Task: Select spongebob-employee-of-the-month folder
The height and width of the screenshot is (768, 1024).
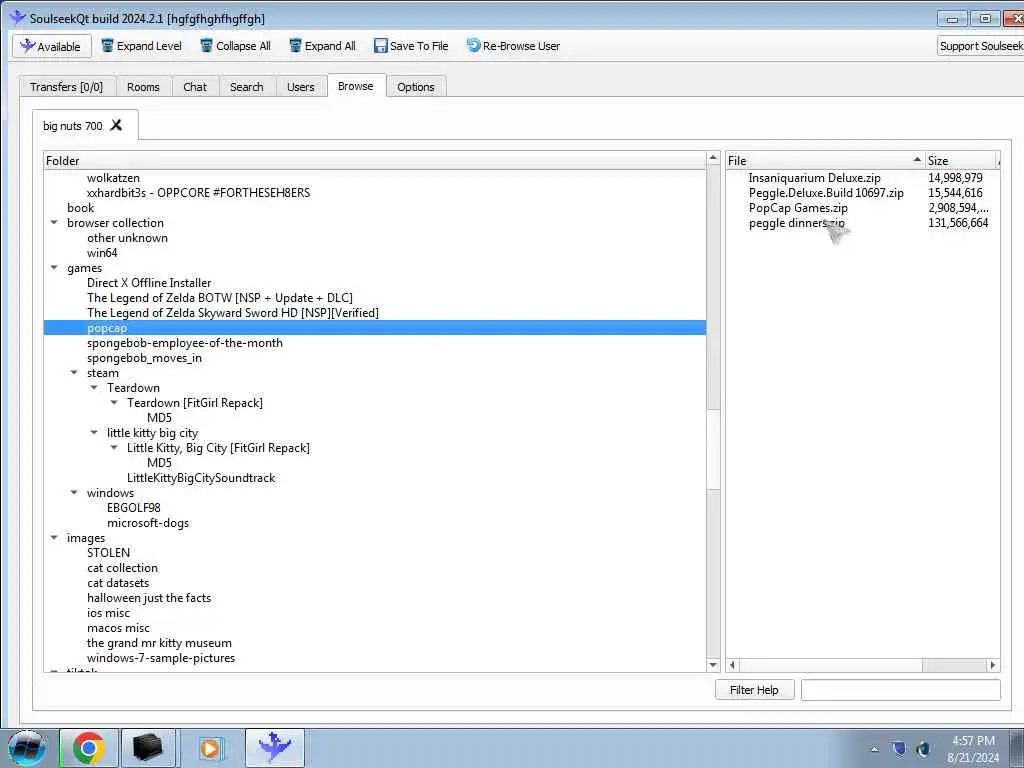Action: pyautogui.click(x=185, y=343)
